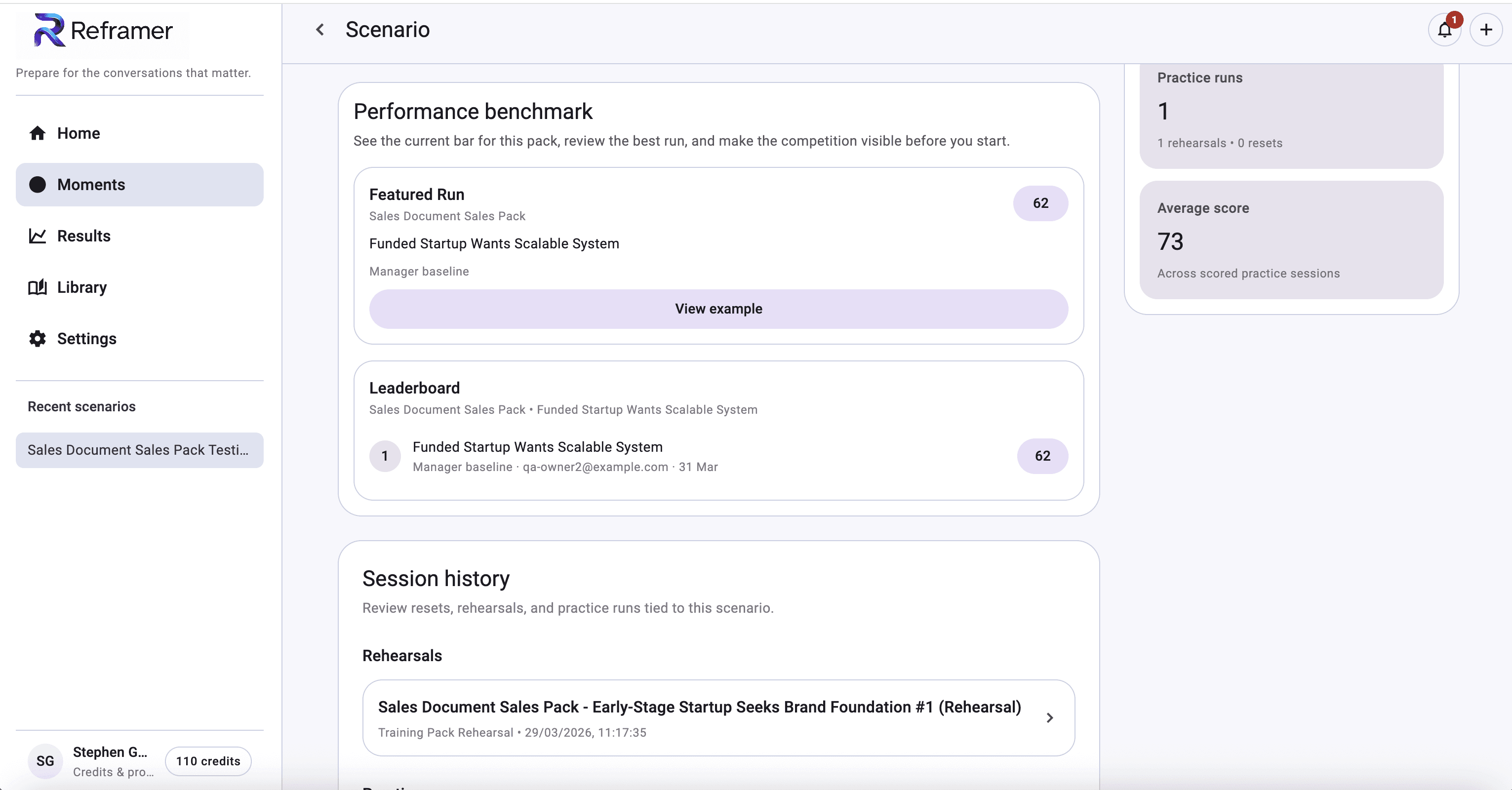This screenshot has width=1512, height=790.
Task: Click the Library book icon
Action: click(38, 287)
